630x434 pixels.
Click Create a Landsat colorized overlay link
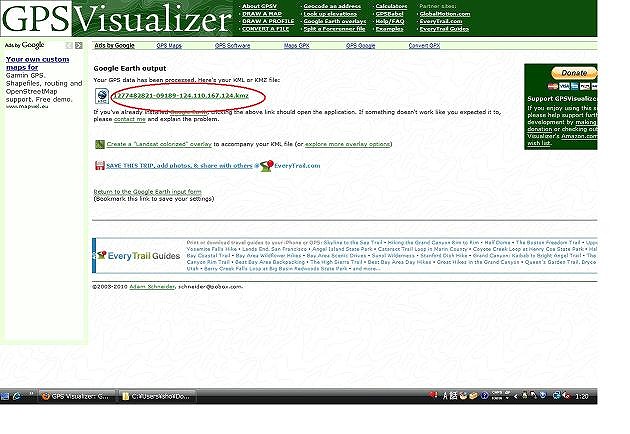pyautogui.click(x=159, y=144)
